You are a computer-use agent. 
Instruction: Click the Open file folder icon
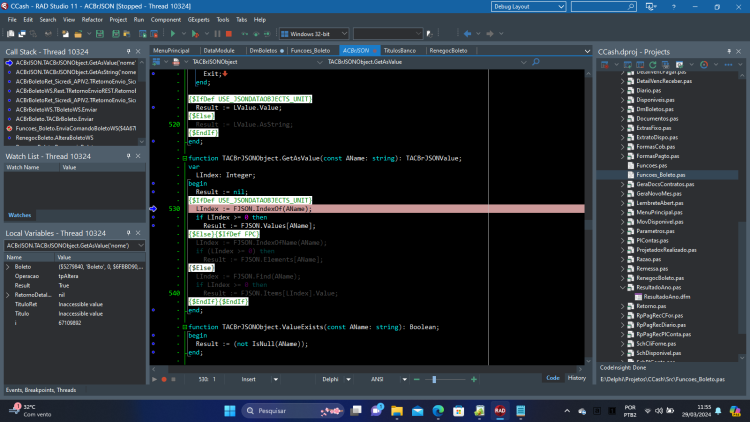click(78, 33)
